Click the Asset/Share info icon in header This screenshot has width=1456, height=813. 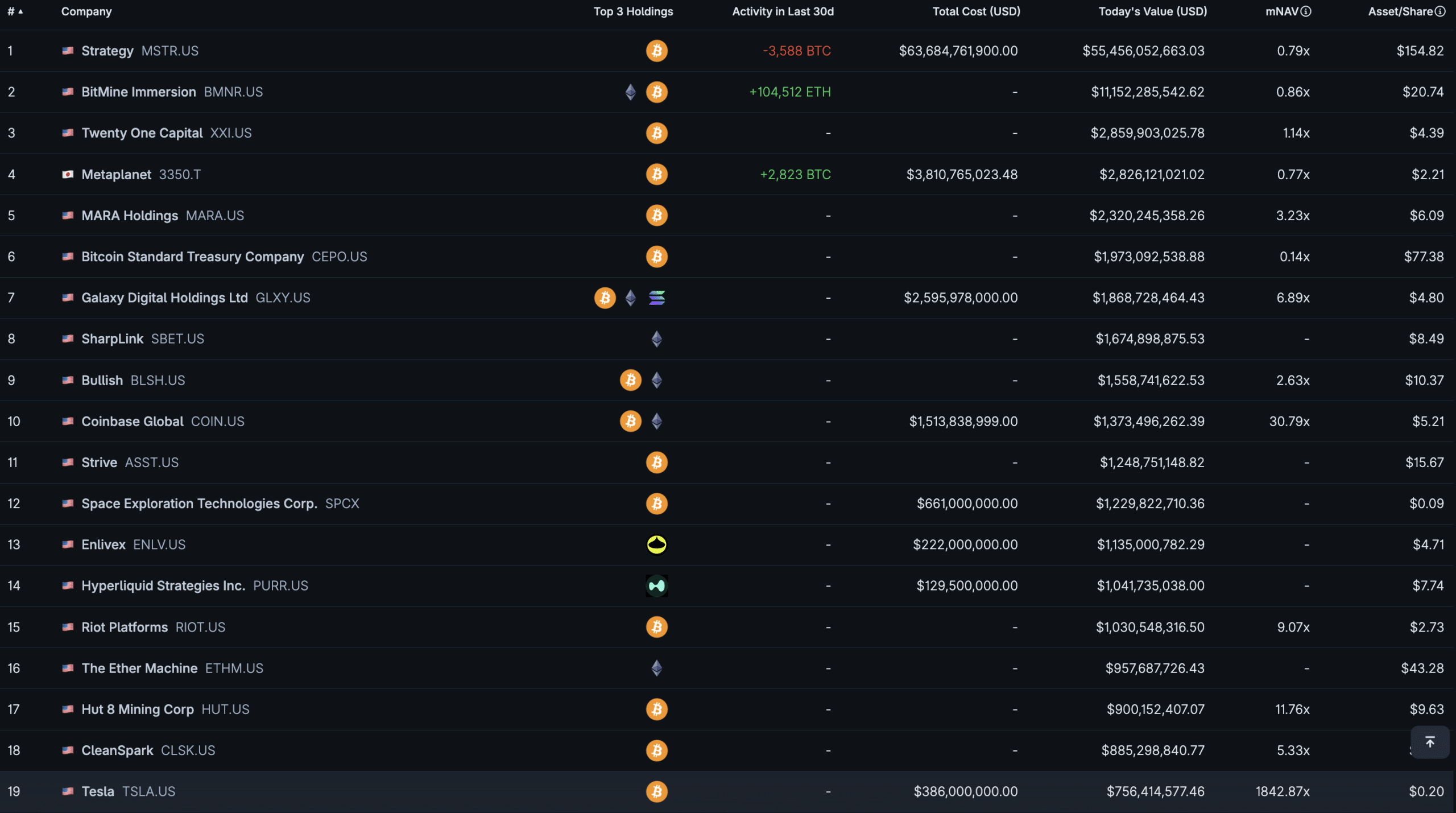(x=1440, y=11)
